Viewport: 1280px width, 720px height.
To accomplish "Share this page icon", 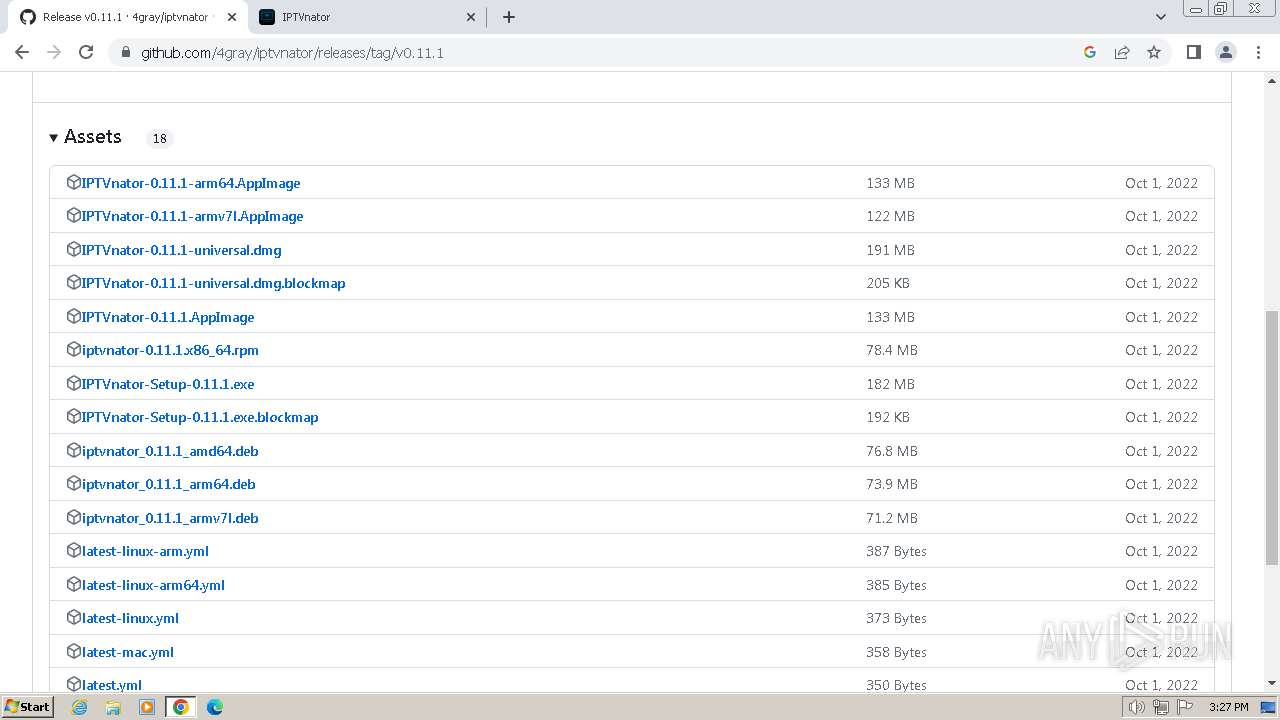I will click(1122, 52).
